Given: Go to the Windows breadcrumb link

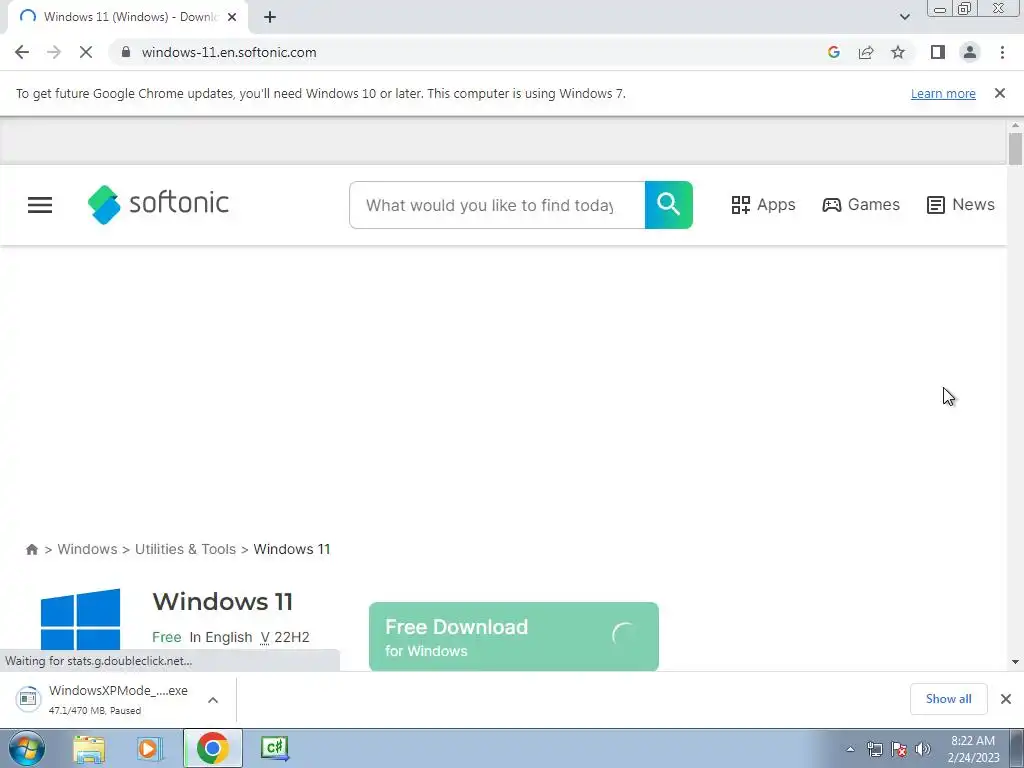Looking at the screenshot, I should click(88, 549).
